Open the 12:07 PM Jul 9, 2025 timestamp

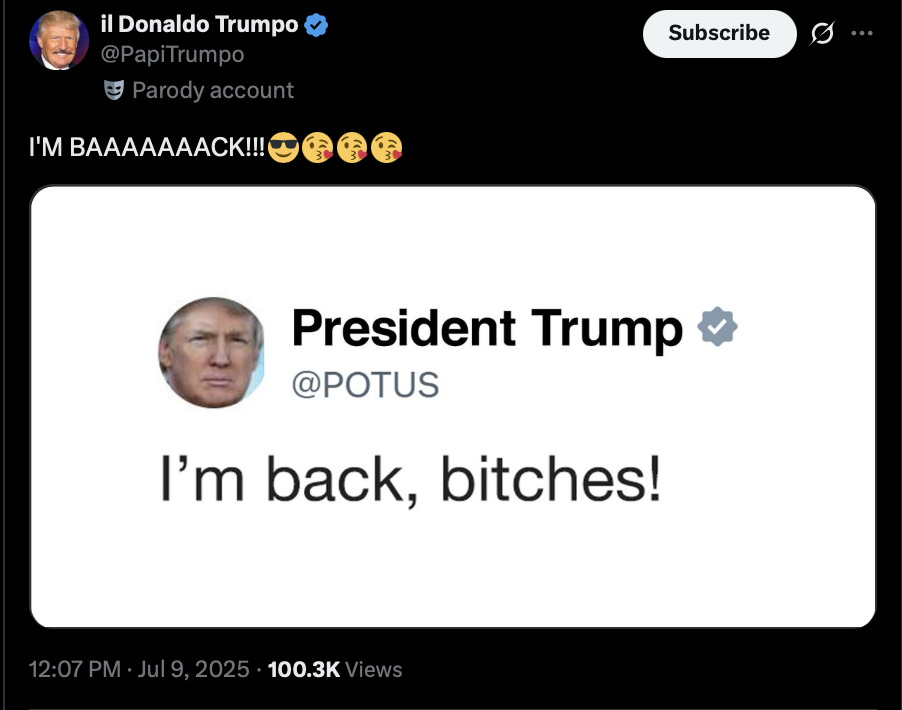pos(139,669)
